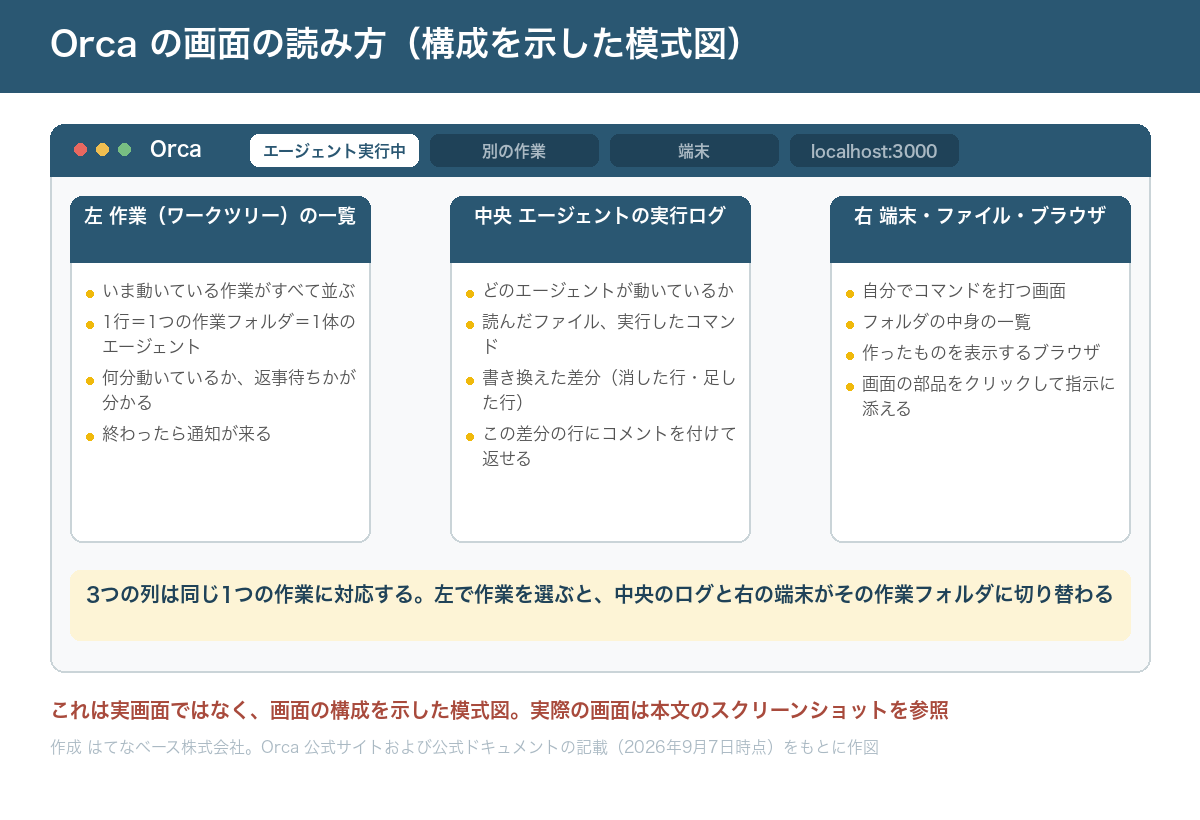Click the line 自分でコマンドを打つ画面
The image size is (1200, 820).
(x=964, y=291)
